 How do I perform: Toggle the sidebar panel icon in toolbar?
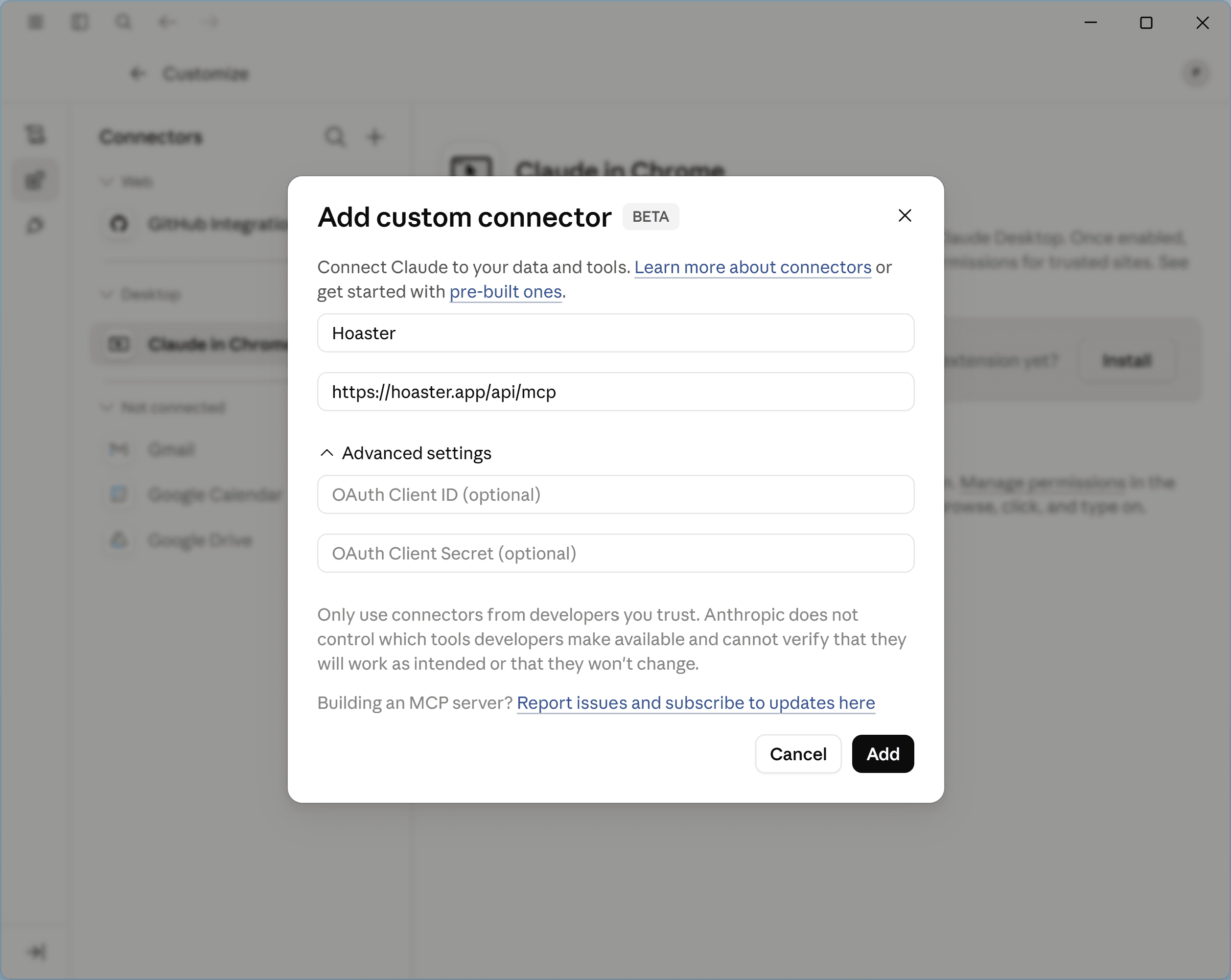point(80,23)
